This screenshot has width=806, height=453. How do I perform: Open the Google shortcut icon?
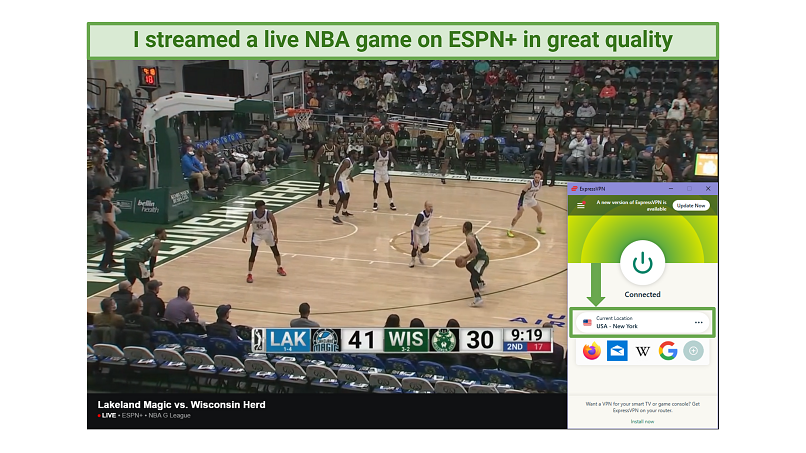pos(668,351)
